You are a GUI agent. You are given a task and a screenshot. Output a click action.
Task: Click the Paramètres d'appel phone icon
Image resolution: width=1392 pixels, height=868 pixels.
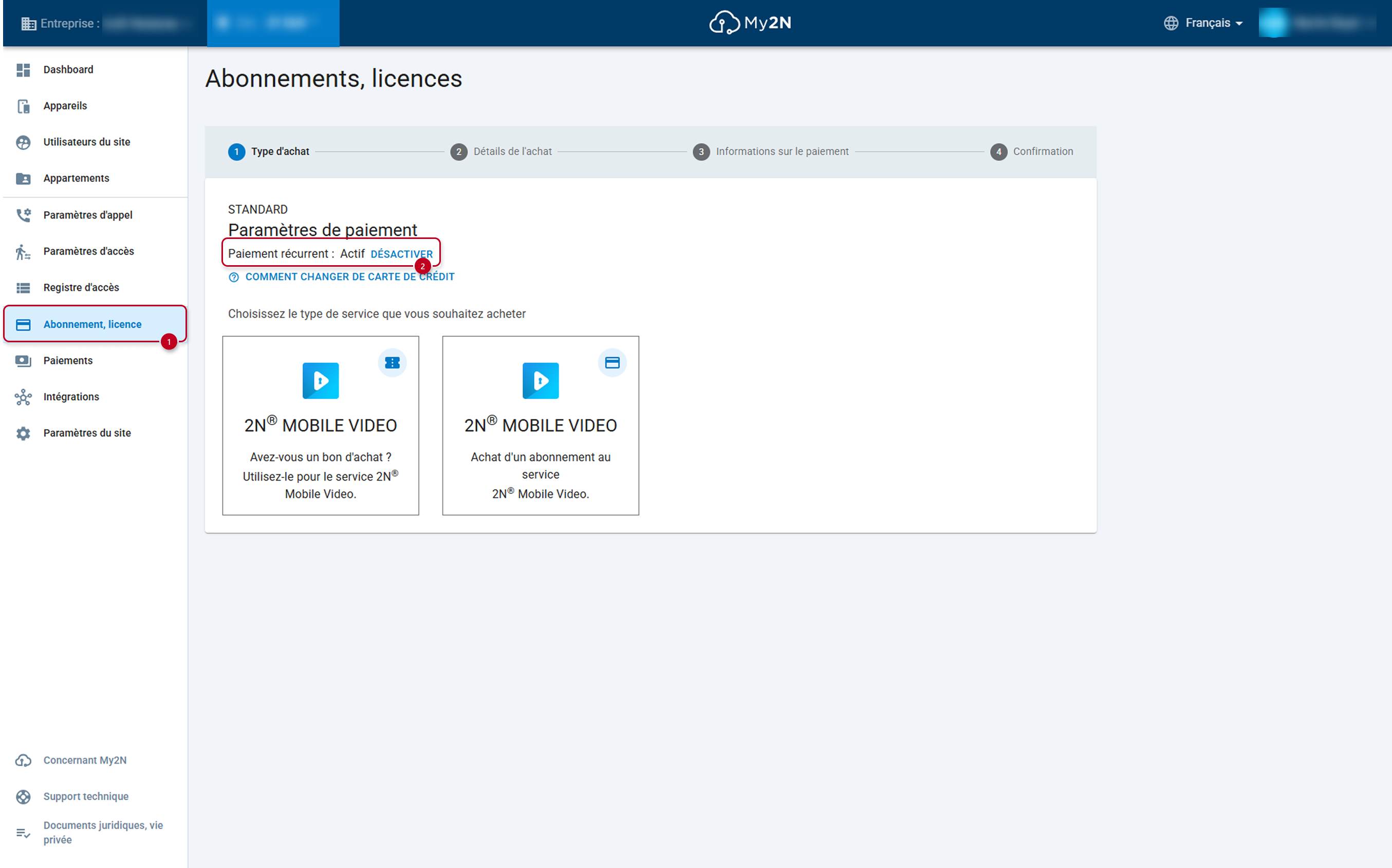point(23,215)
